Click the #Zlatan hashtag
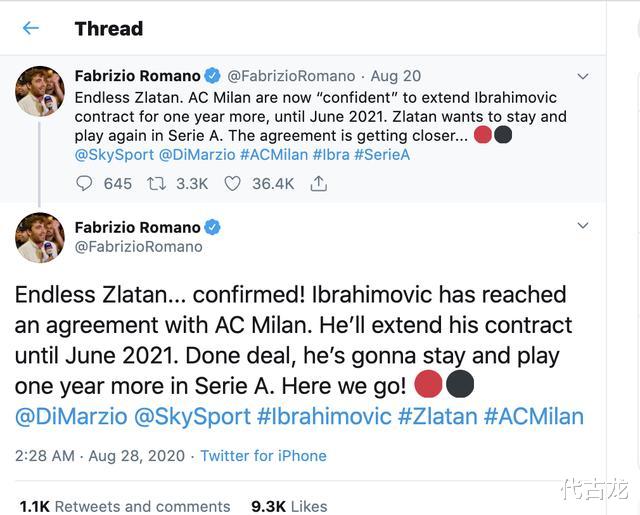Viewport: 640px width, 515px height. pos(437,416)
